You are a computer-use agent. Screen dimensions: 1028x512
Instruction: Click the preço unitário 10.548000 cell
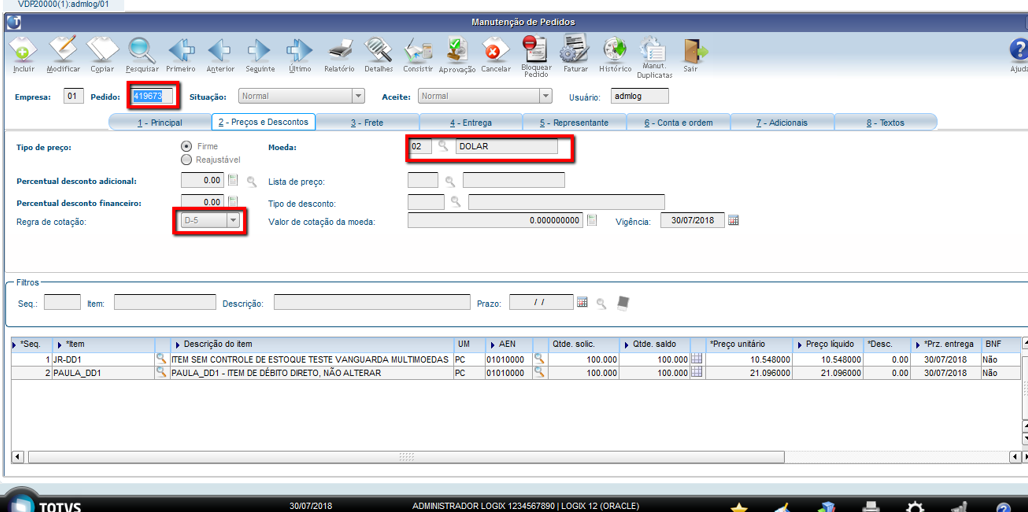[x=749, y=359]
